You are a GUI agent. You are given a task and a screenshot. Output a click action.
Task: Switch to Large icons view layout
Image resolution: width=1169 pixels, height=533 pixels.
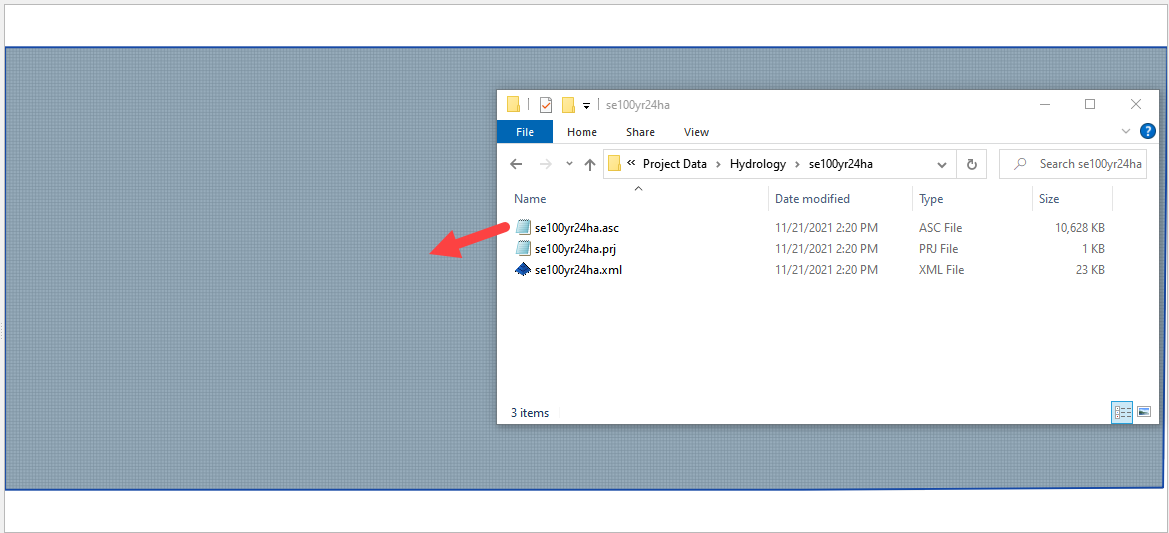point(1144,412)
